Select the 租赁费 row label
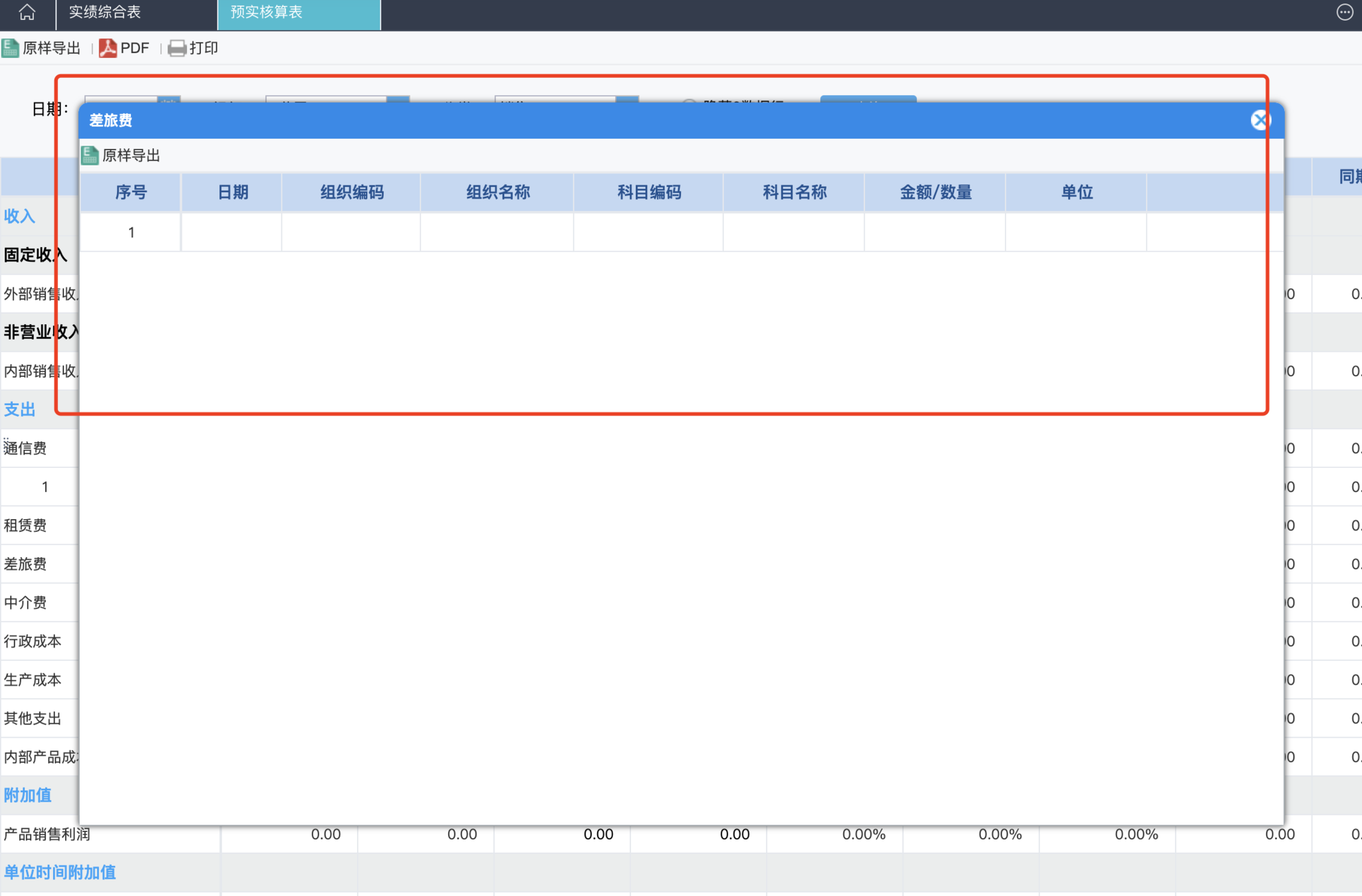This screenshot has height=896, width=1362. [25, 525]
